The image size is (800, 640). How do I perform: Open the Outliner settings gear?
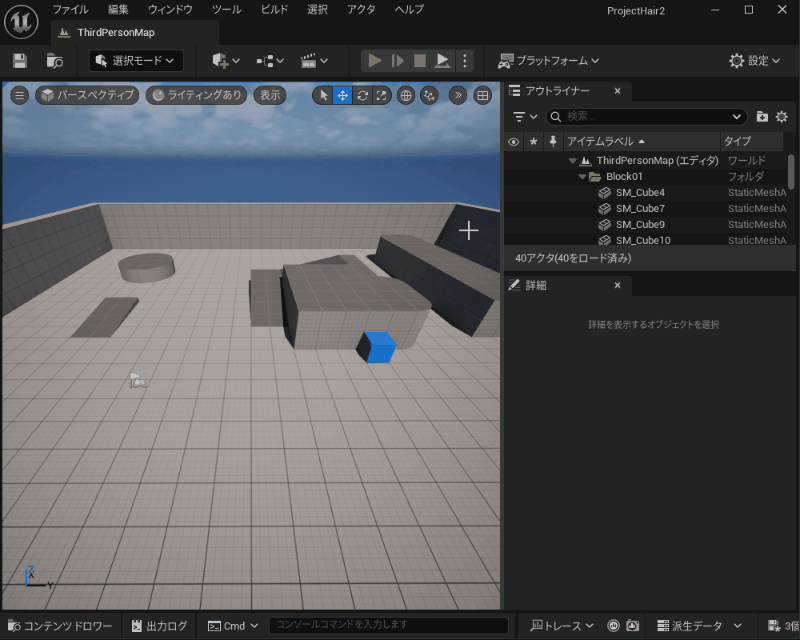[x=782, y=117]
